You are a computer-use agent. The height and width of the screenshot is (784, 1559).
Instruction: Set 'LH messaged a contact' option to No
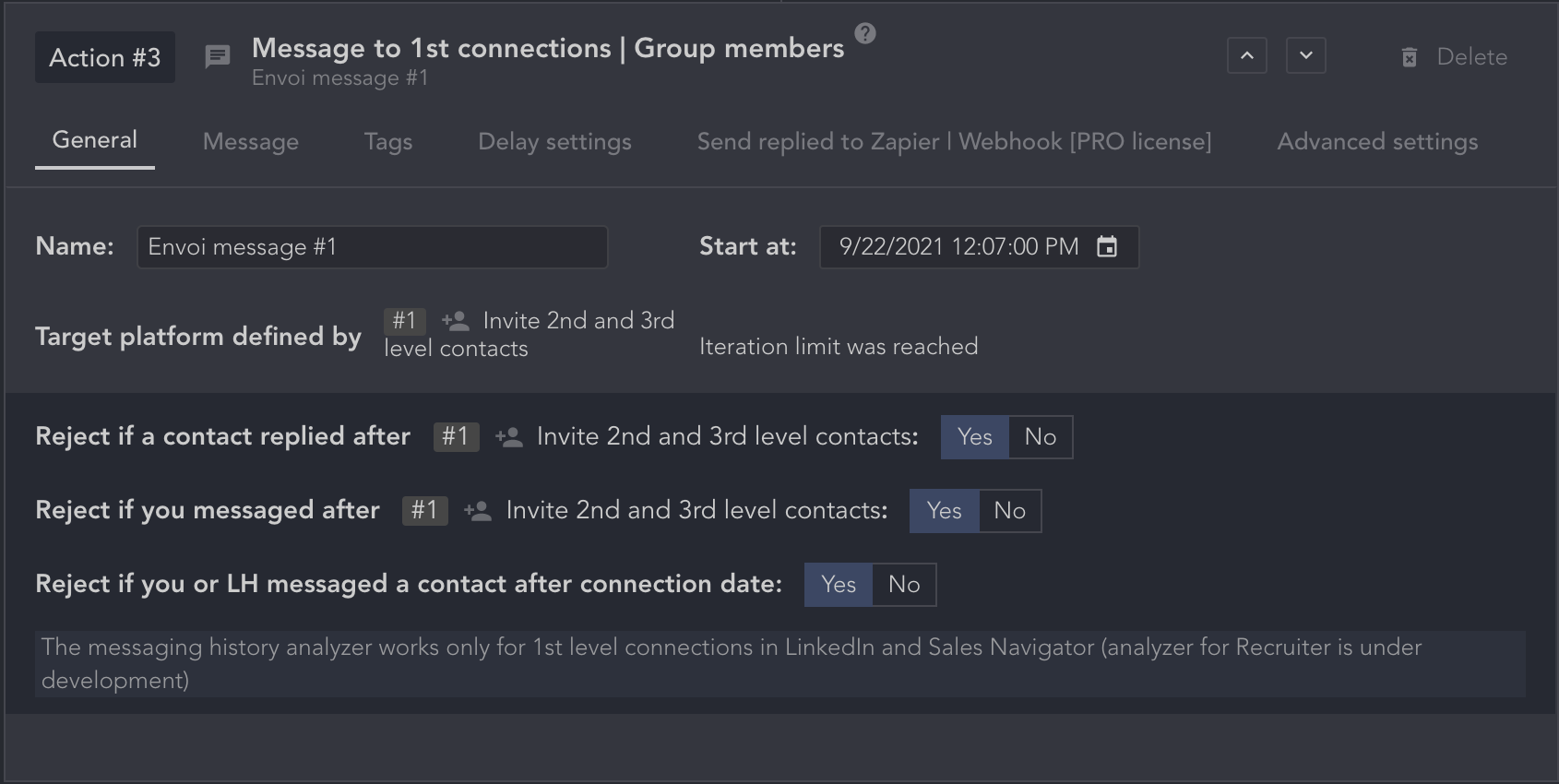coord(904,584)
